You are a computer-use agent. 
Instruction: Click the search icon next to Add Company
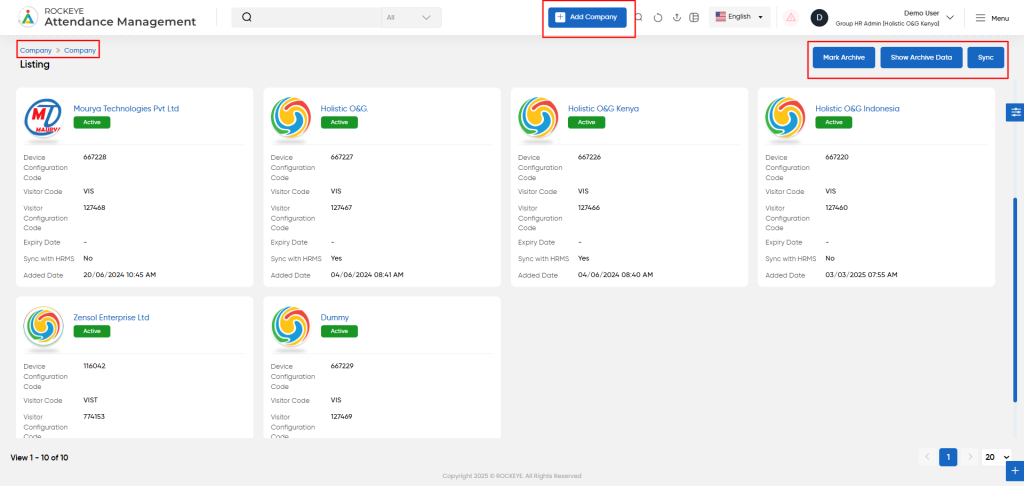point(639,18)
